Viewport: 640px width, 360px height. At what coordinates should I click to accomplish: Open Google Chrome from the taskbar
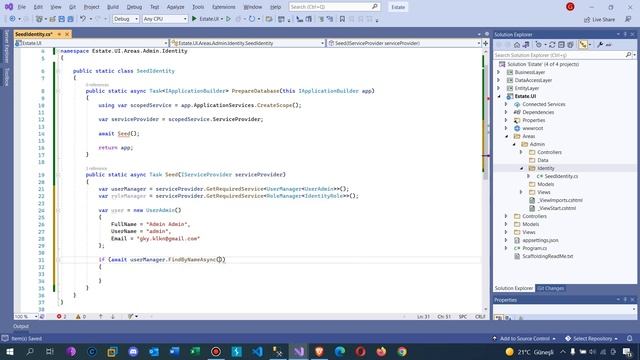(x=402, y=351)
